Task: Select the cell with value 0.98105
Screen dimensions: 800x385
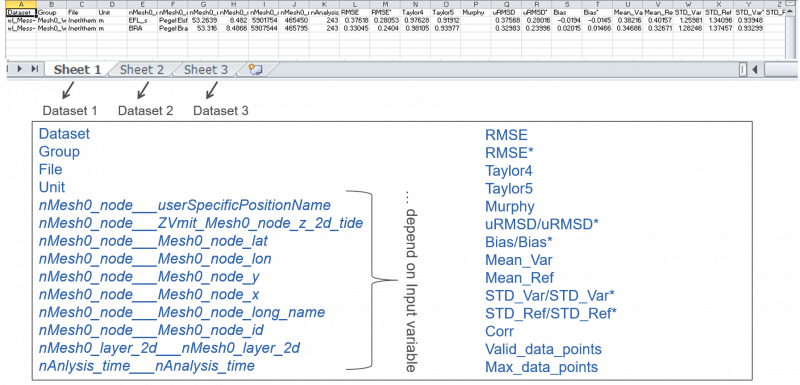Action: pyautogui.click(x=415, y=29)
